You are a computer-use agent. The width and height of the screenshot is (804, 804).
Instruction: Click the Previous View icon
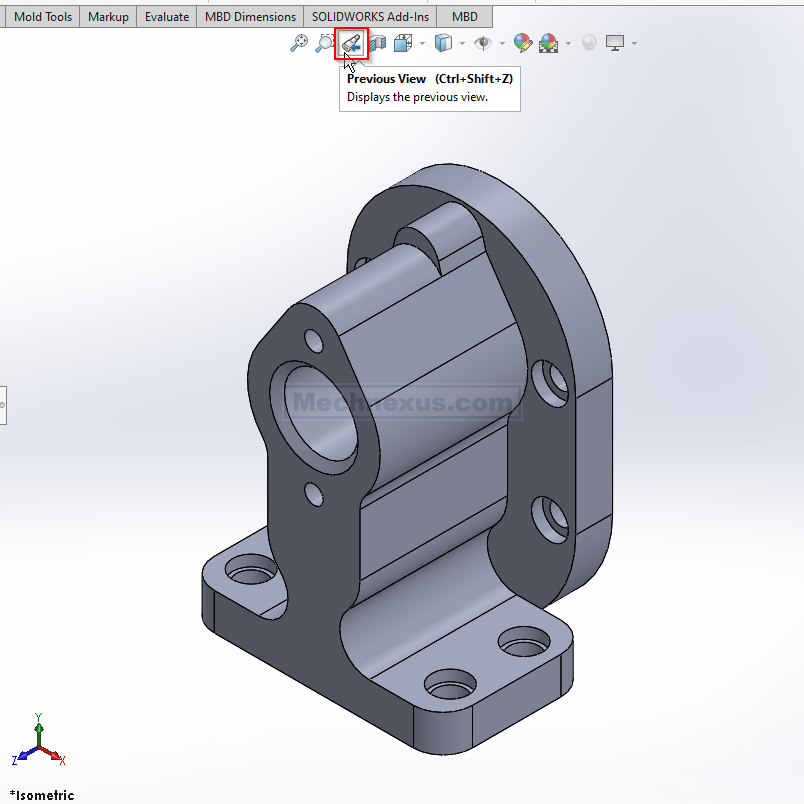tap(351, 43)
